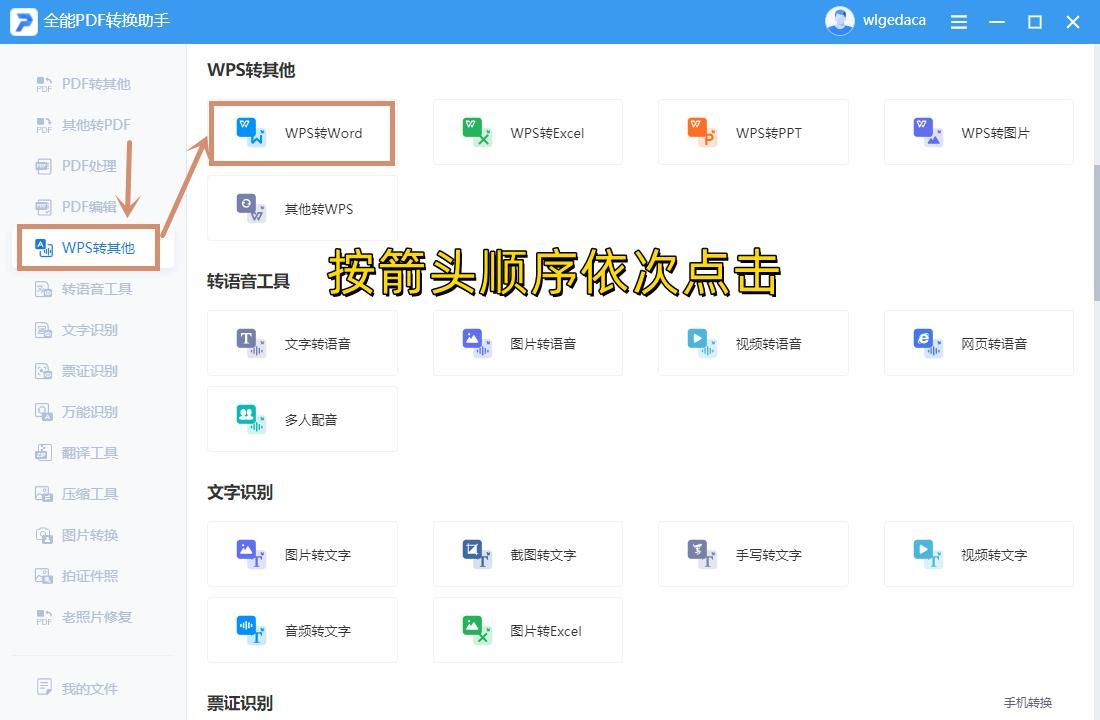This screenshot has width=1100, height=720.
Task: Click the username wlgedaca
Action: pyautogui.click(x=894, y=20)
